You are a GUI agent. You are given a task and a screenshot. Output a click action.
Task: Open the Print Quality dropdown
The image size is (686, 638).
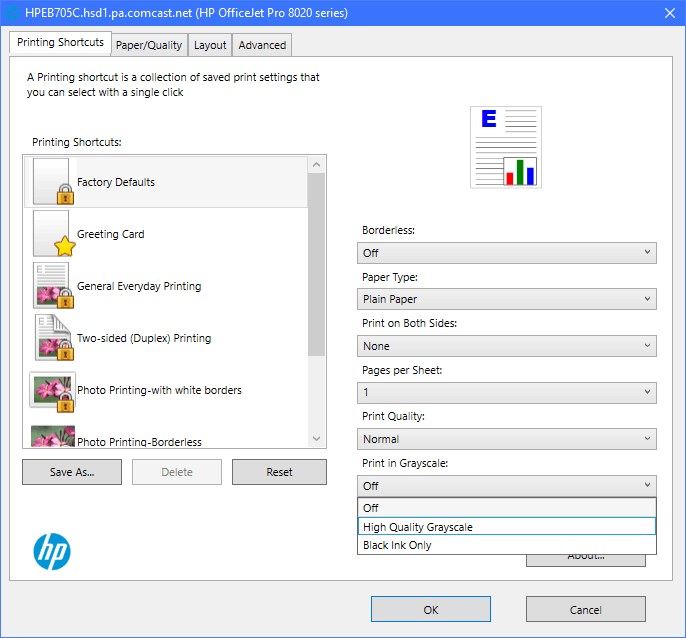coord(507,439)
